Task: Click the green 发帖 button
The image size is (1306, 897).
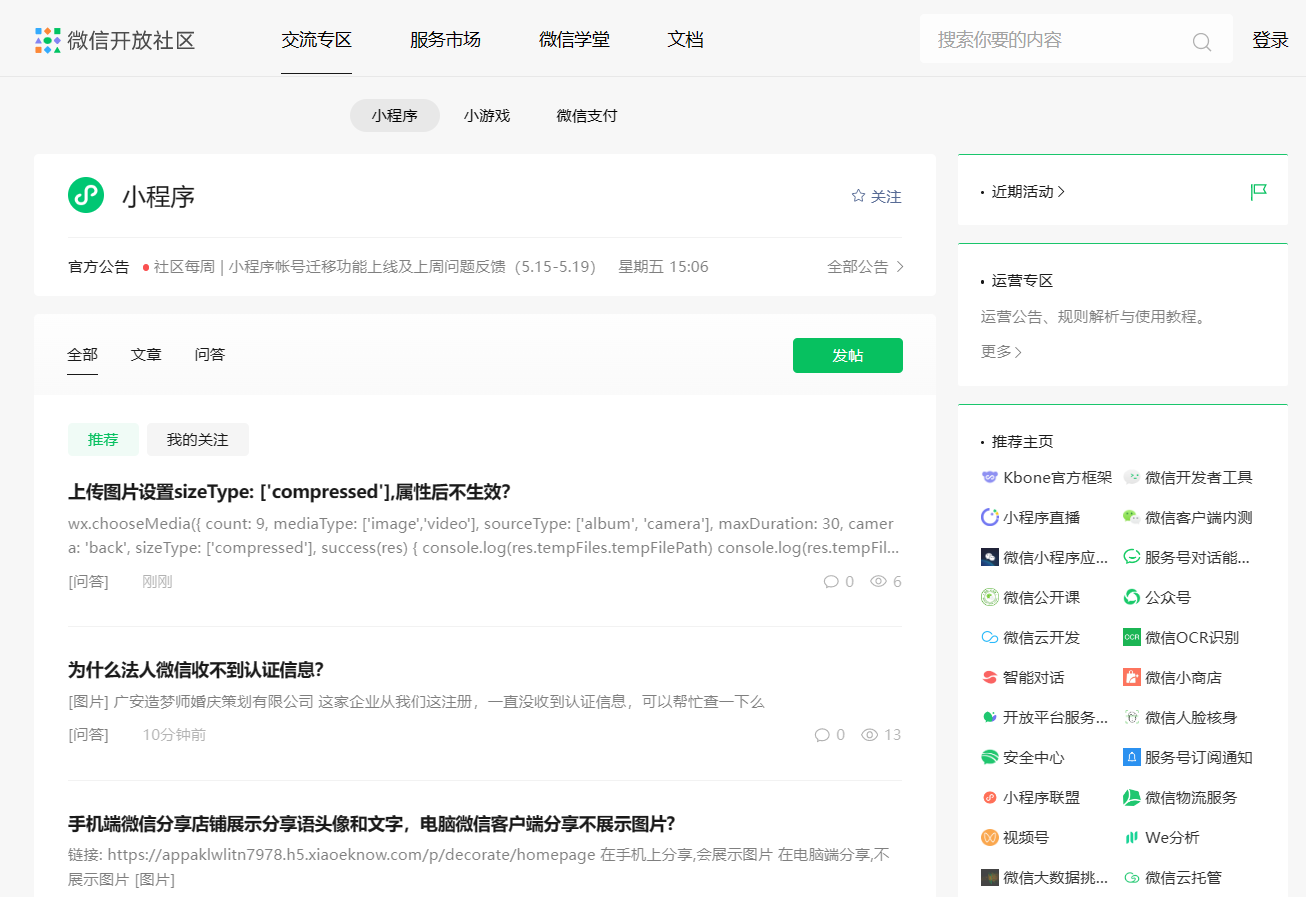Action: 847,356
